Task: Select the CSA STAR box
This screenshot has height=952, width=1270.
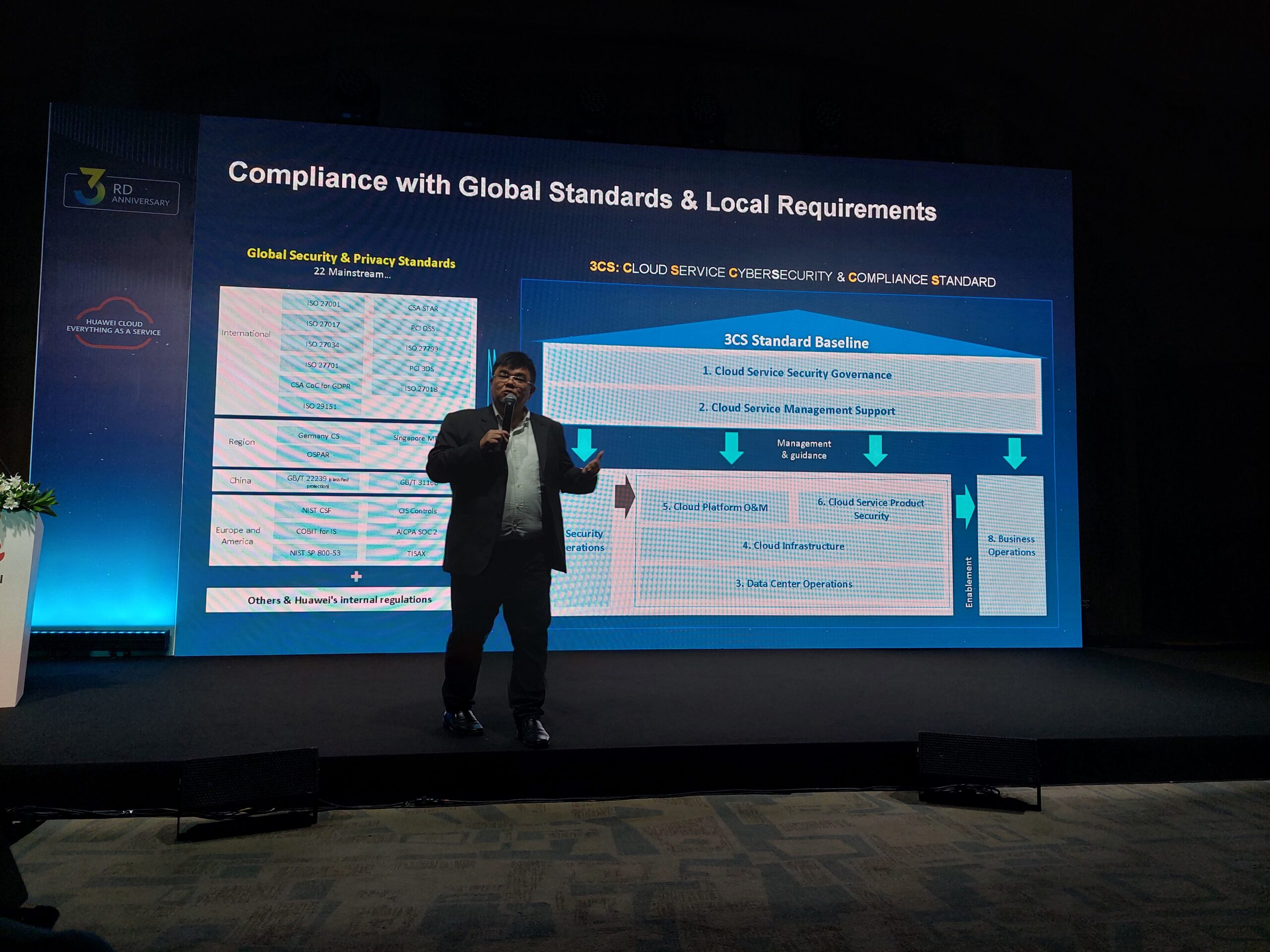Action: [x=423, y=308]
